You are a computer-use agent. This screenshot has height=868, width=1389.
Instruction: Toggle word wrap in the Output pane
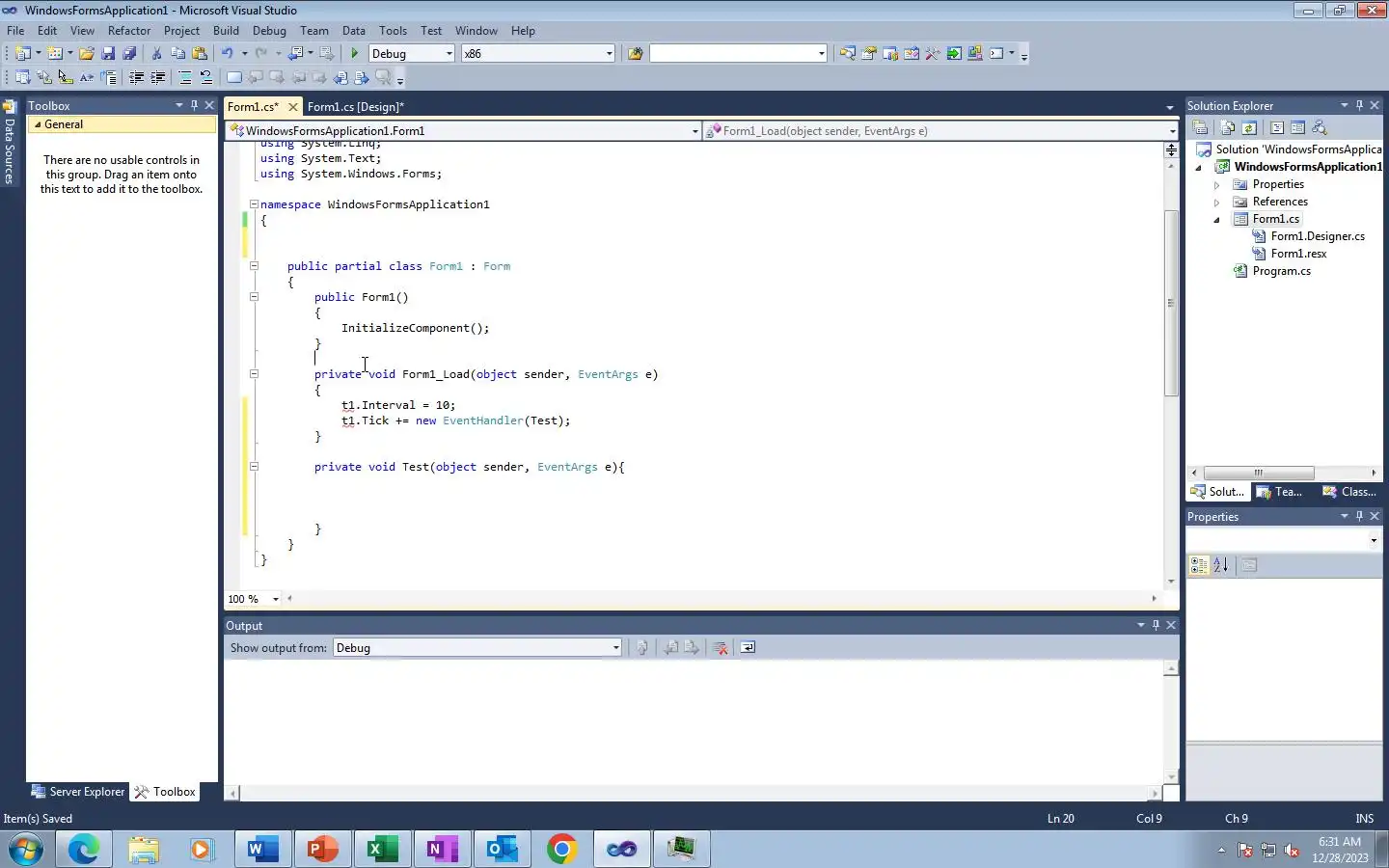click(748, 648)
